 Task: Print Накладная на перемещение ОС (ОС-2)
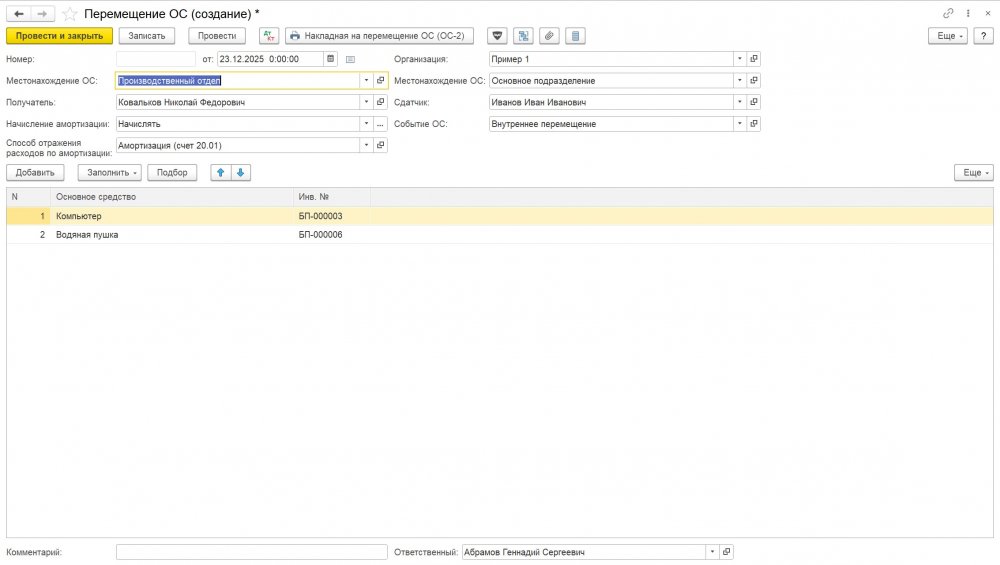pos(379,35)
